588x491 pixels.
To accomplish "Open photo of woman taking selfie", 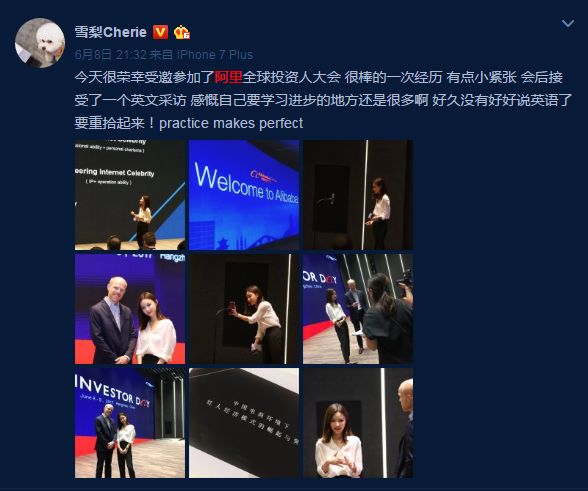I will pyautogui.click(x=244, y=309).
